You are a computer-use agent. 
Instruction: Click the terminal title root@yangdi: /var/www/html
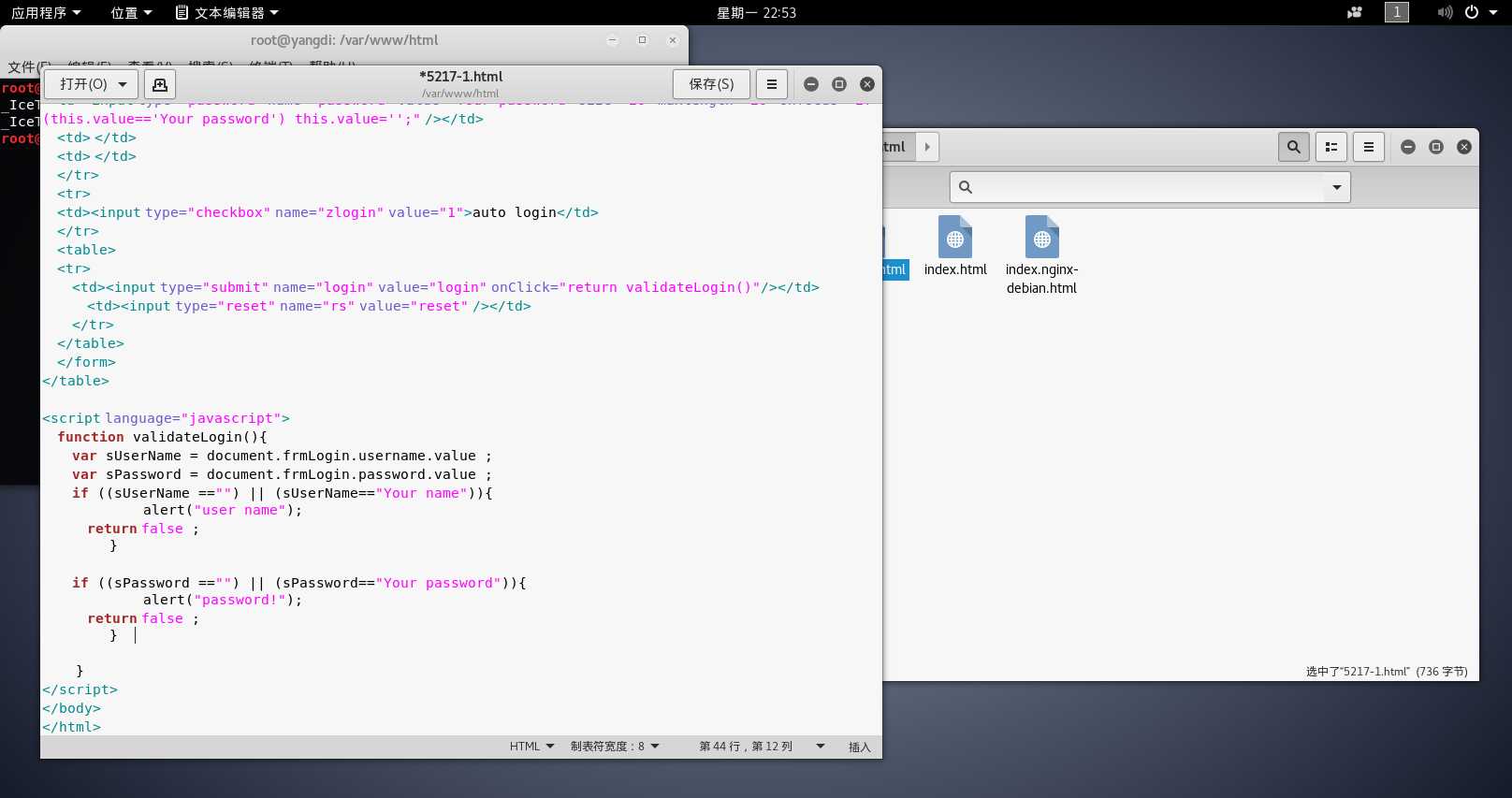pyautogui.click(x=344, y=40)
